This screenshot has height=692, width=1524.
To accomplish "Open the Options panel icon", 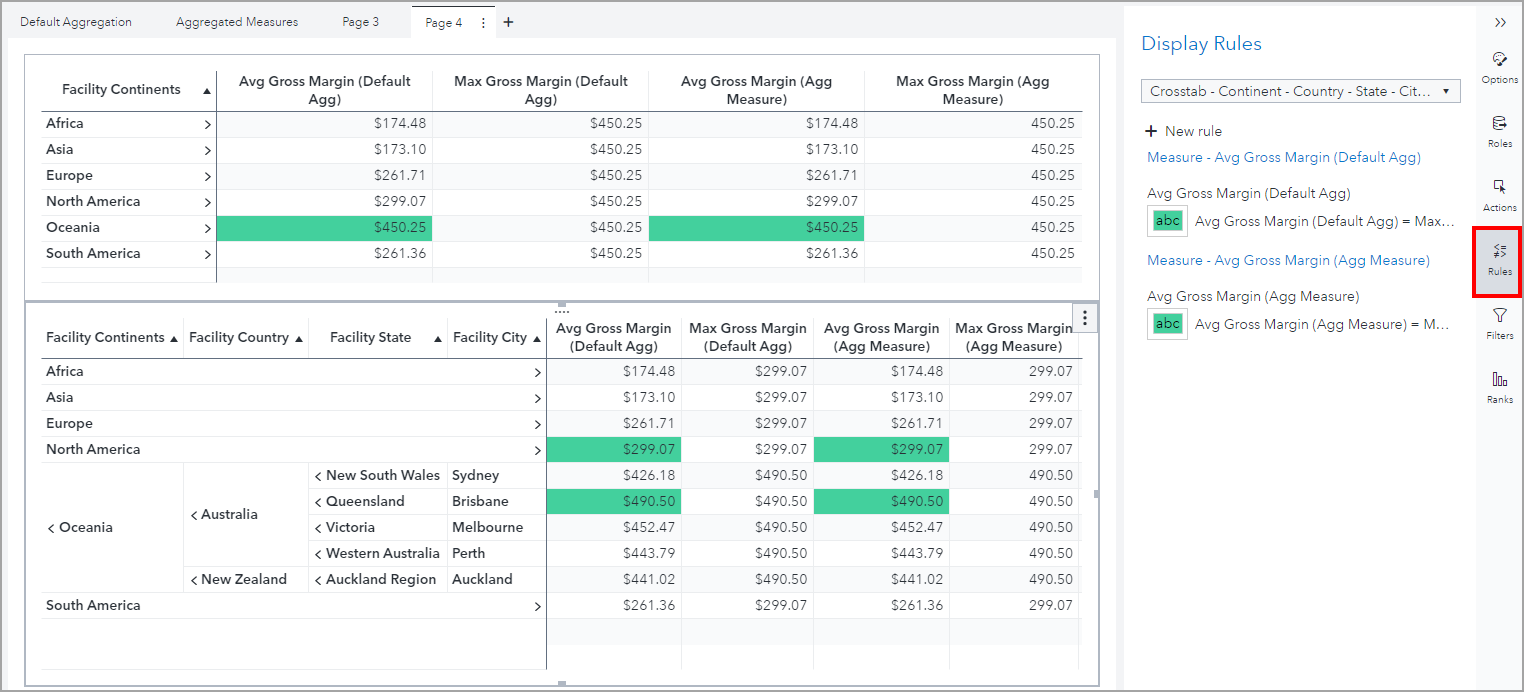I will [x=1499, y=68].
